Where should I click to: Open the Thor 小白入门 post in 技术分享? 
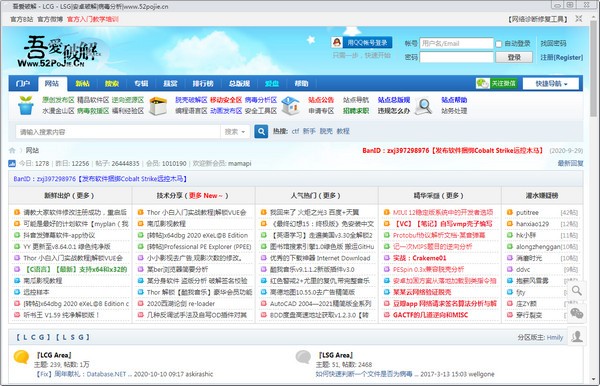coord(196,212)
